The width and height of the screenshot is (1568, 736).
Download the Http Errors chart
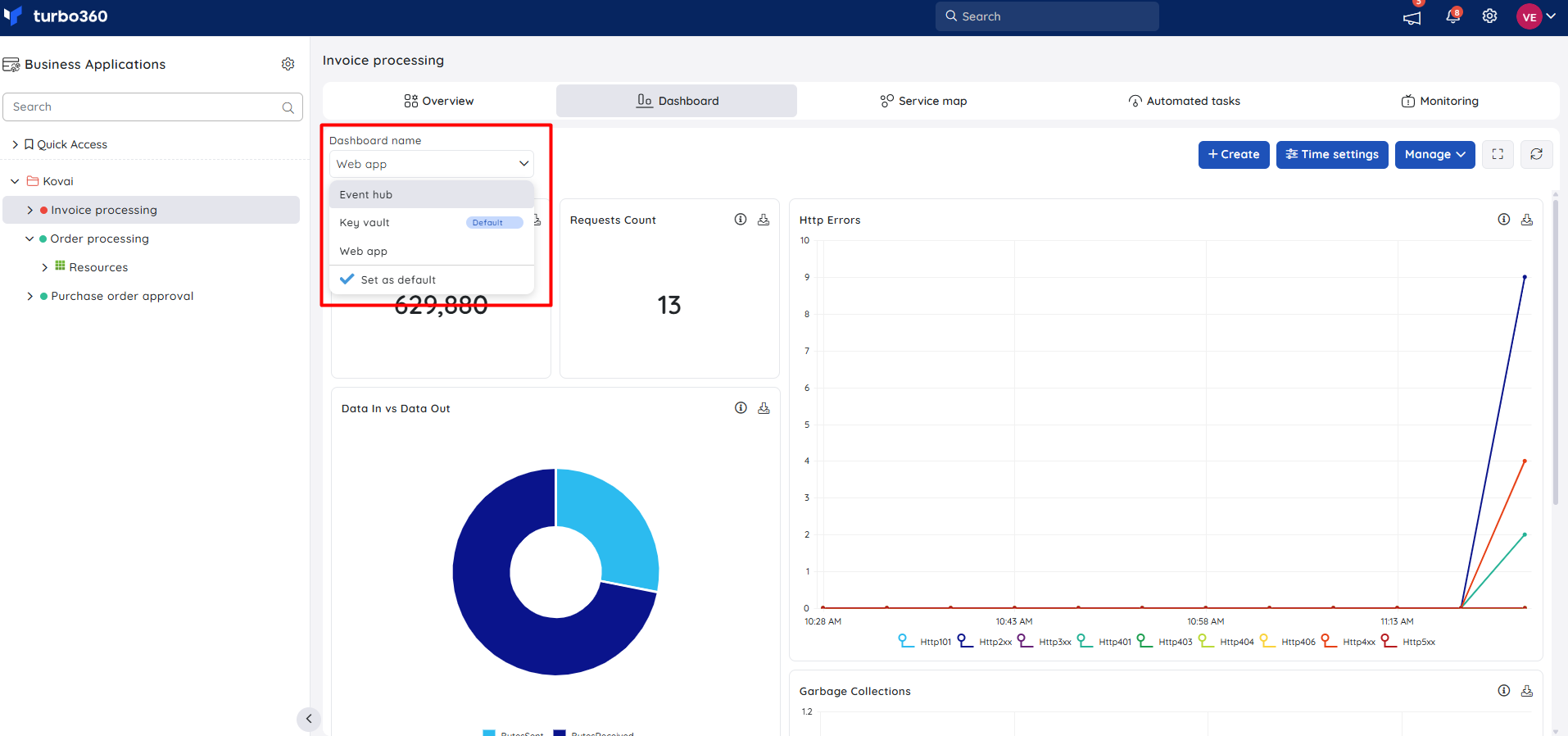(1527, 220)
